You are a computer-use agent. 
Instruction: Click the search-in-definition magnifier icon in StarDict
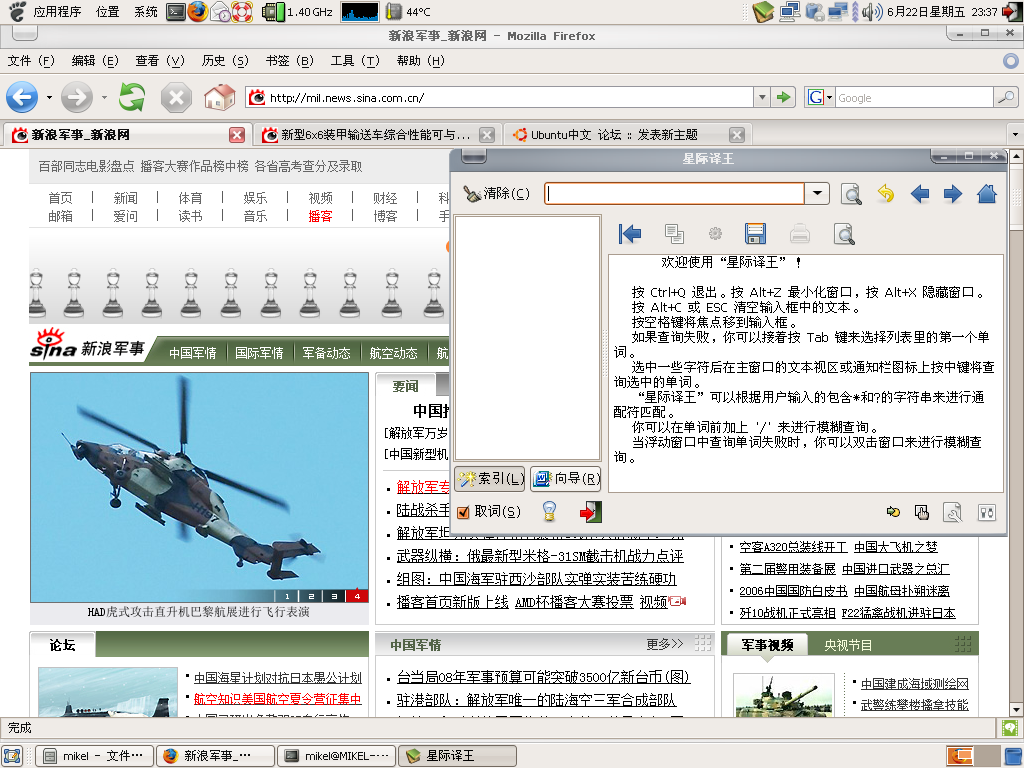tap(844, 234)
